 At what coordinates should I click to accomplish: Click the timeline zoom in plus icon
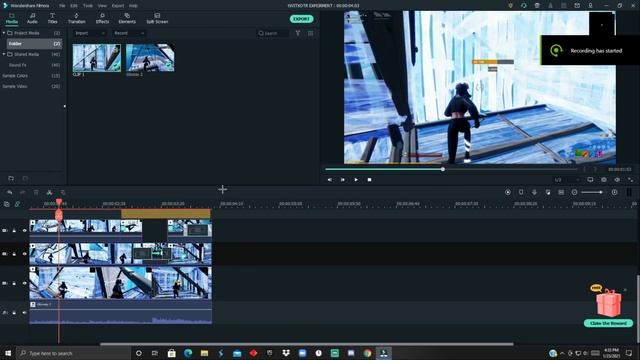point(614,192)
